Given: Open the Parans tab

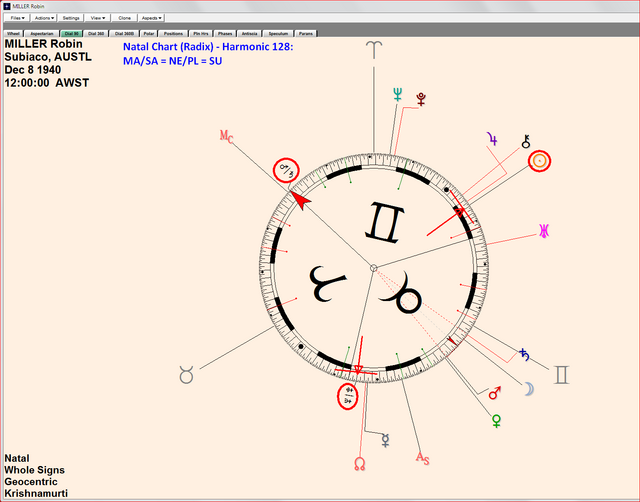Looking at the screenshot, I should (306, 33).
